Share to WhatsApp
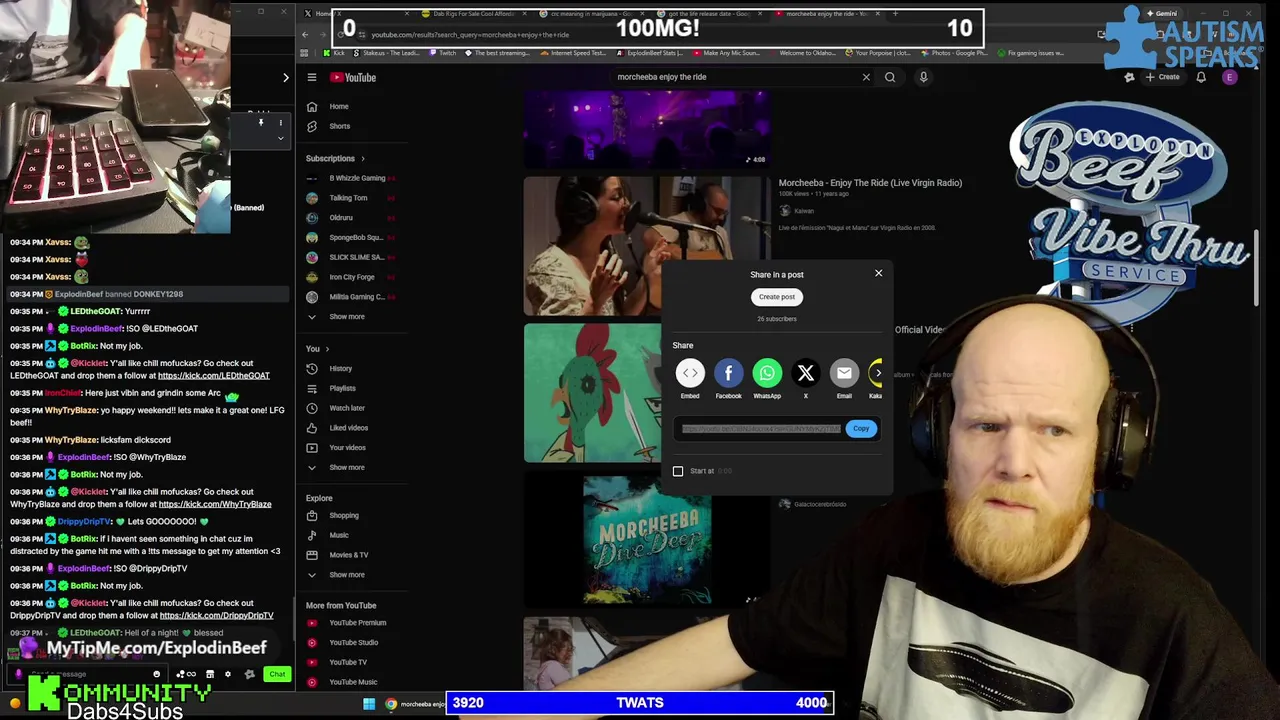The image size is (1280, 720). pos(767,373)
